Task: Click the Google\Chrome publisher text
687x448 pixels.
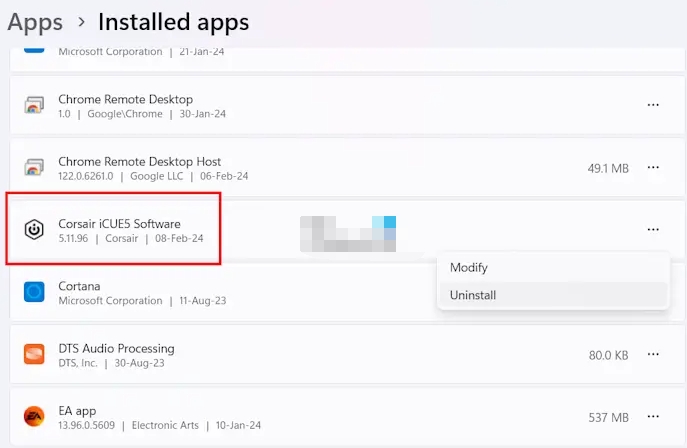Action: coord(125,114)
